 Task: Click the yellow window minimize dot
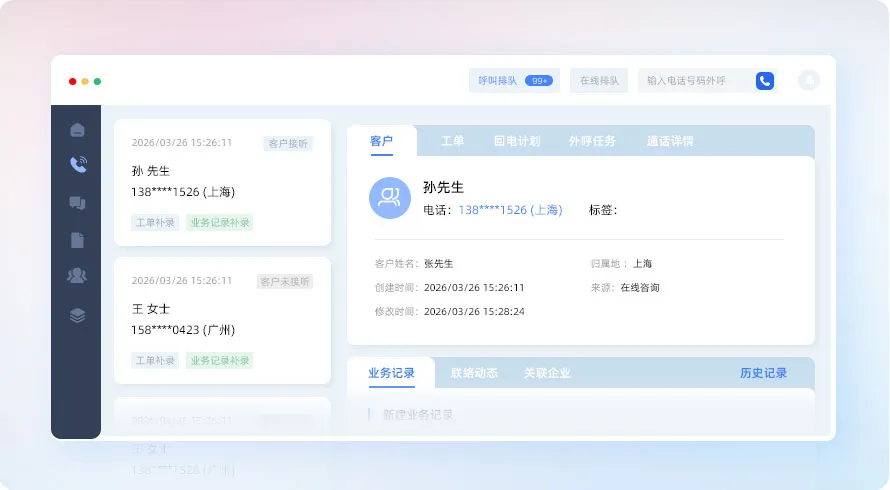tap(85, 81)
